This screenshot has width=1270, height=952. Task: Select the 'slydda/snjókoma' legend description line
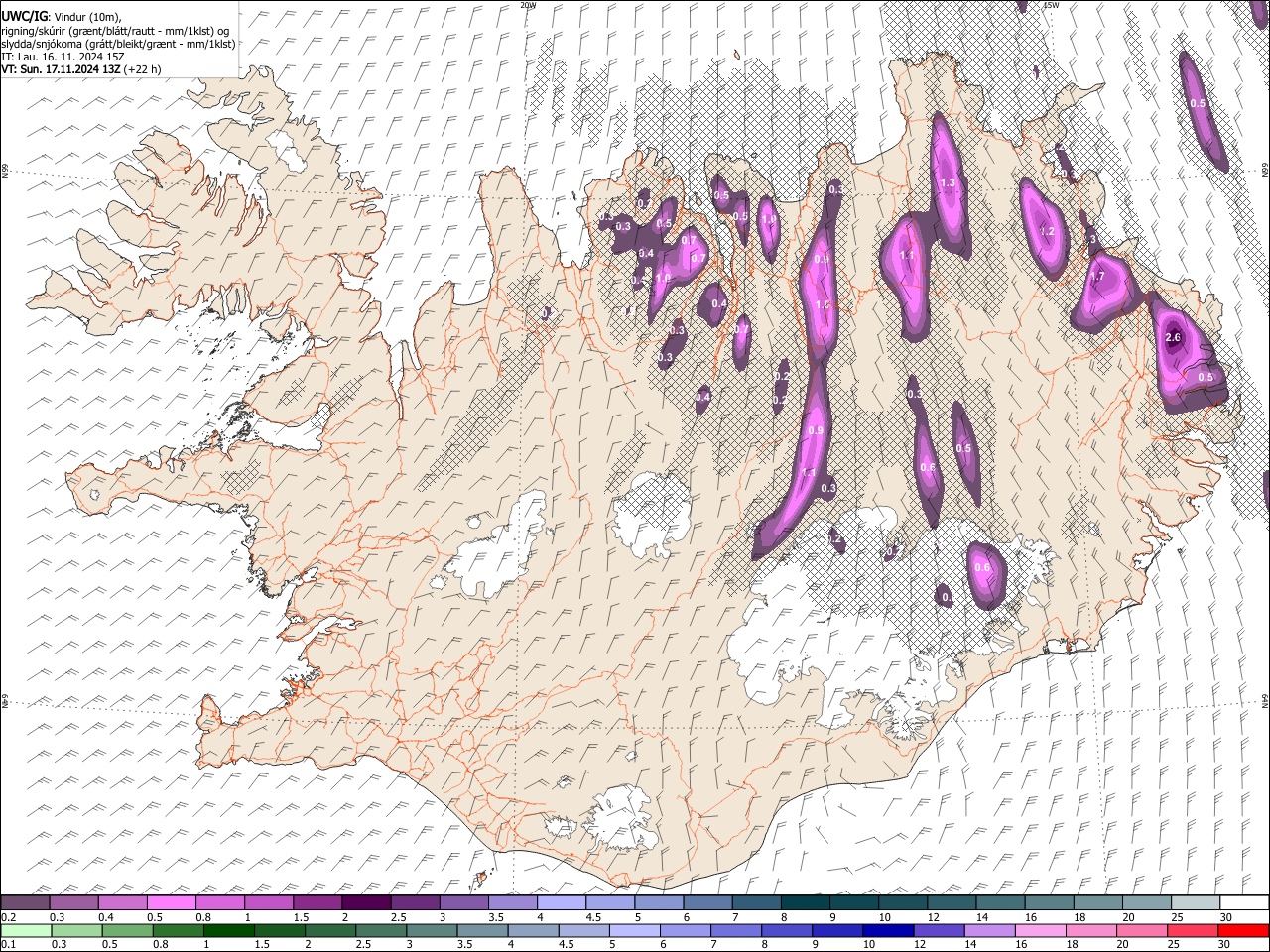point(119,44)
